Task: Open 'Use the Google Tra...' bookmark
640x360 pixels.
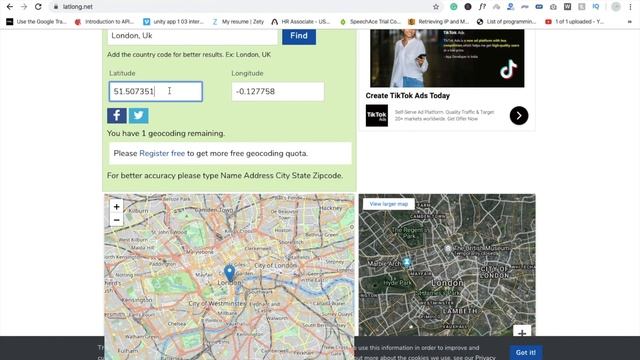Action: tap(36, 22)
